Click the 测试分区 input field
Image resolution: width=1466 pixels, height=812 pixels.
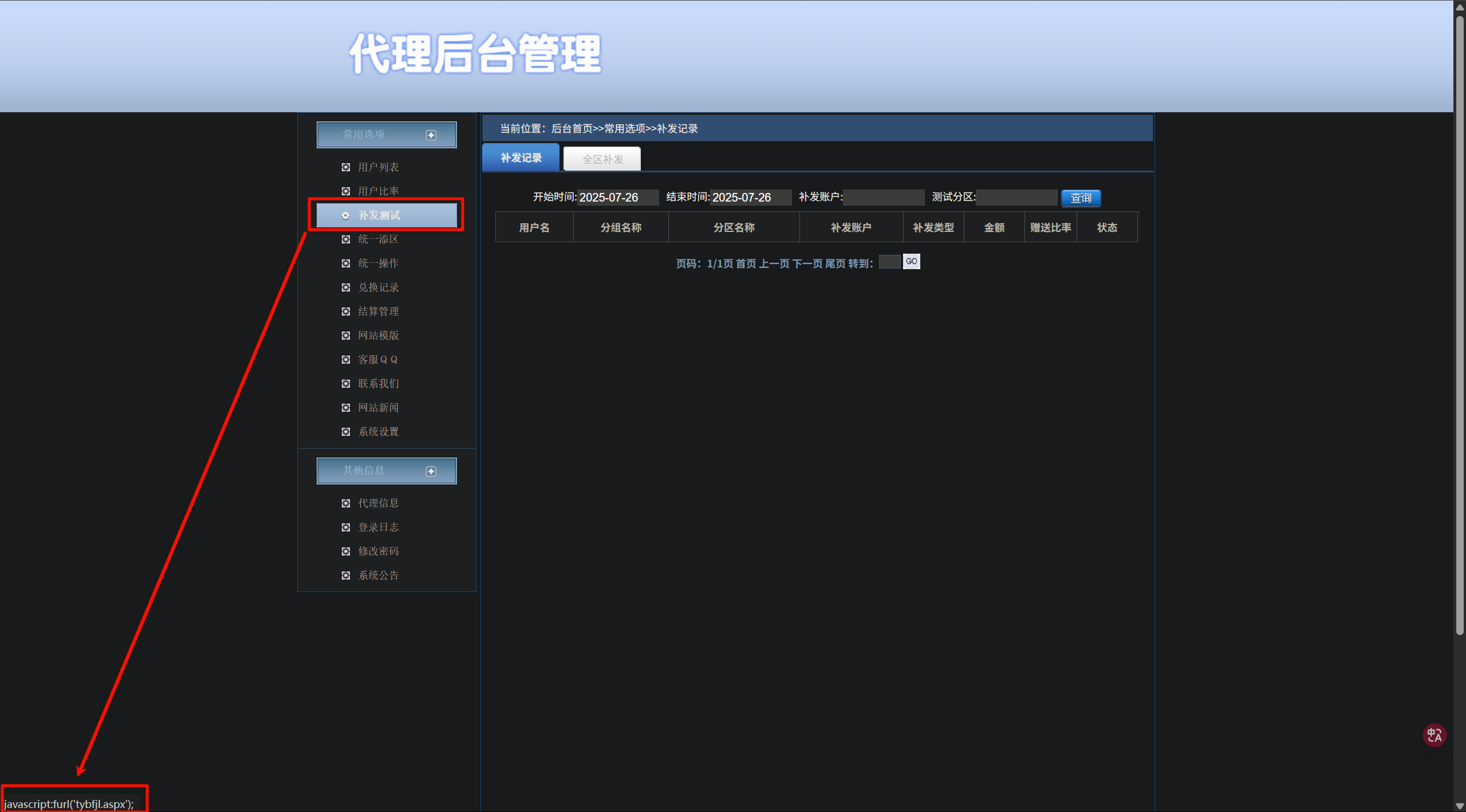(1016, 198)
